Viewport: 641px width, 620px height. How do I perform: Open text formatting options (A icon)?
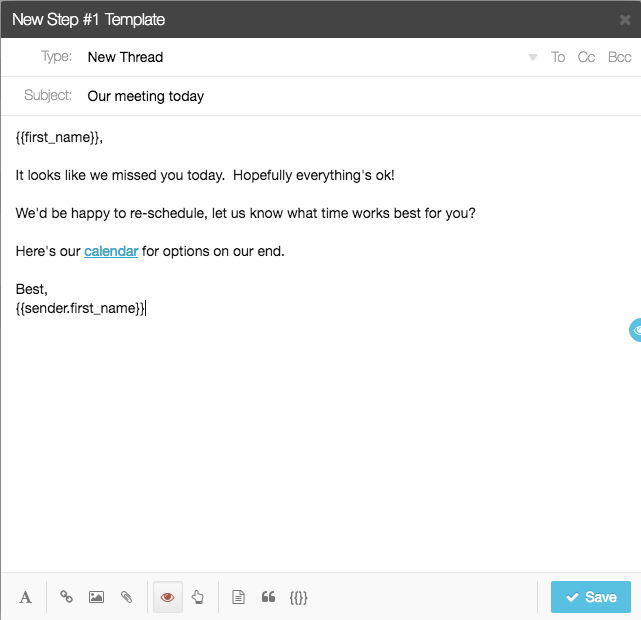tap(25, 597)
